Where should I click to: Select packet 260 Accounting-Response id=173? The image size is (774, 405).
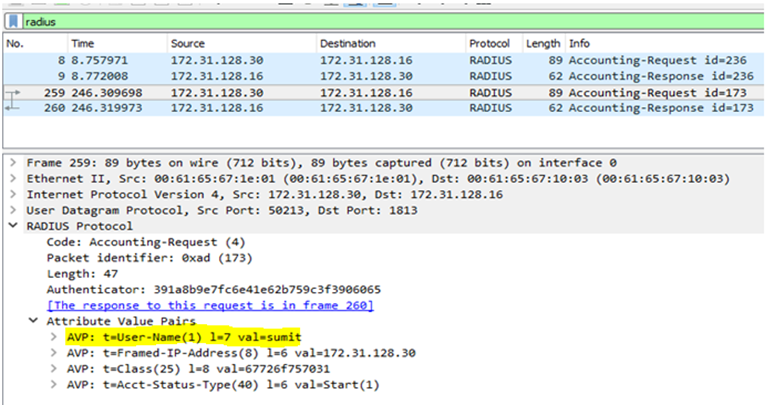(380, 108)
